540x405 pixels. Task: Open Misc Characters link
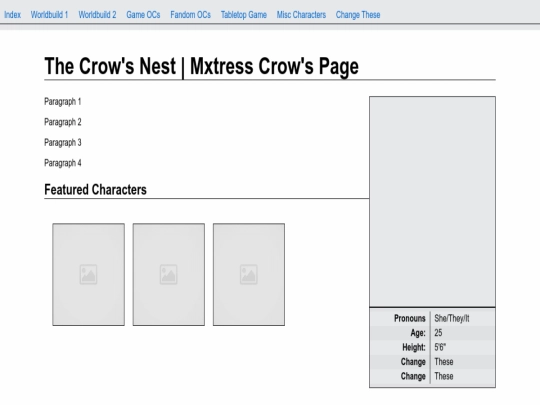[301, 15]
